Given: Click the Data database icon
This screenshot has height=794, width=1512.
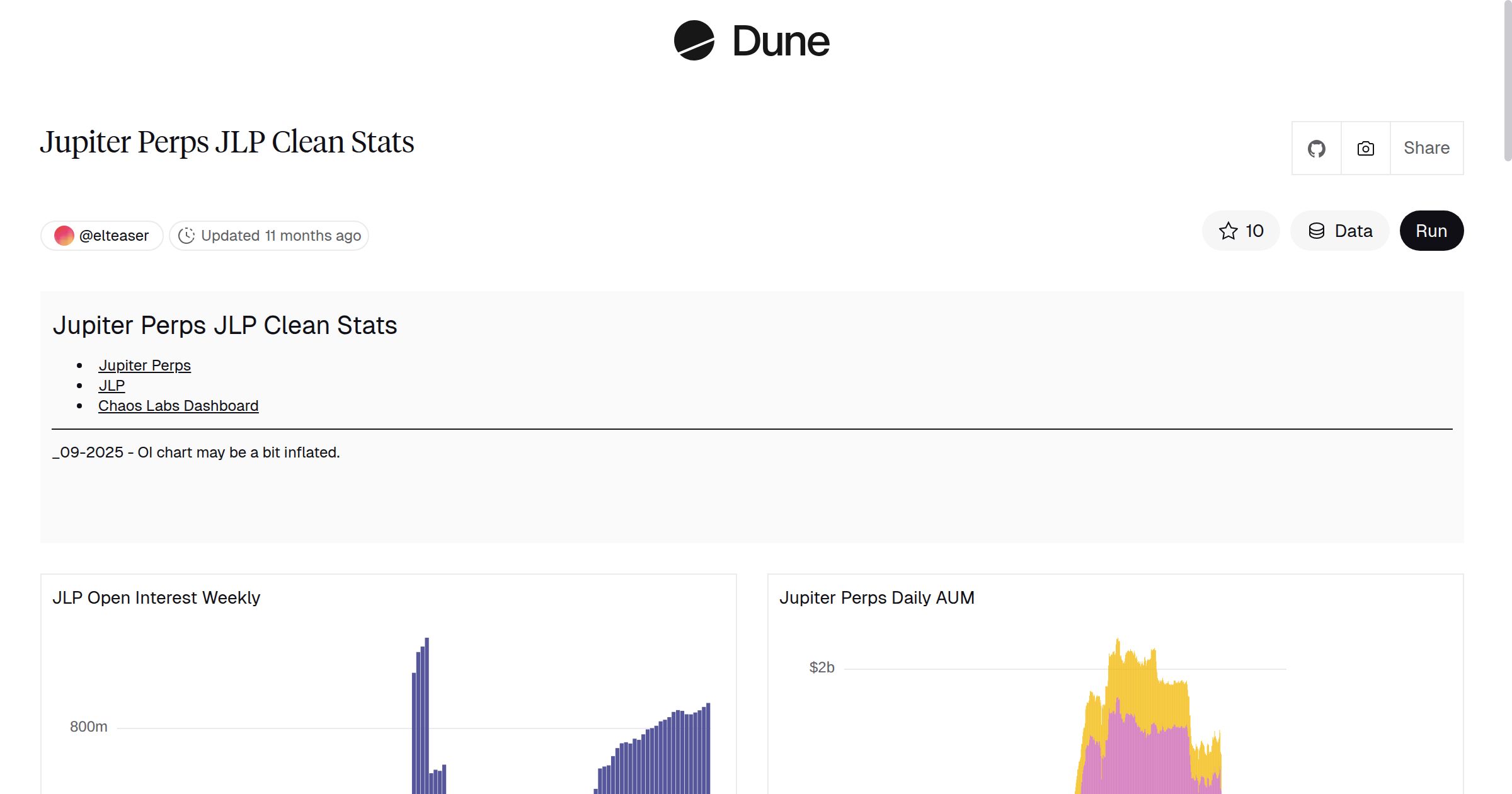Looking at the screenshot, I should click(1317, 231).
